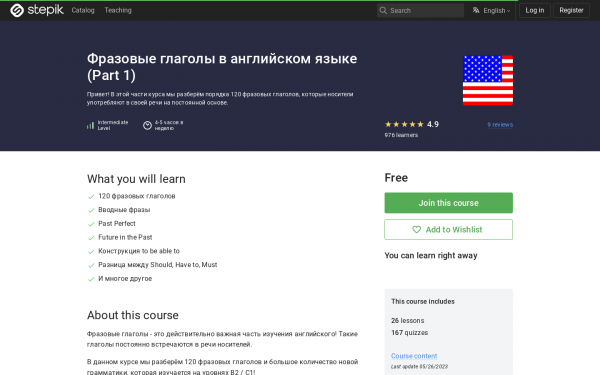The height and width of the screenshot is (375, 600).
Task: Click the 'Intermediate Level' label
Action: tap(113, 125)
